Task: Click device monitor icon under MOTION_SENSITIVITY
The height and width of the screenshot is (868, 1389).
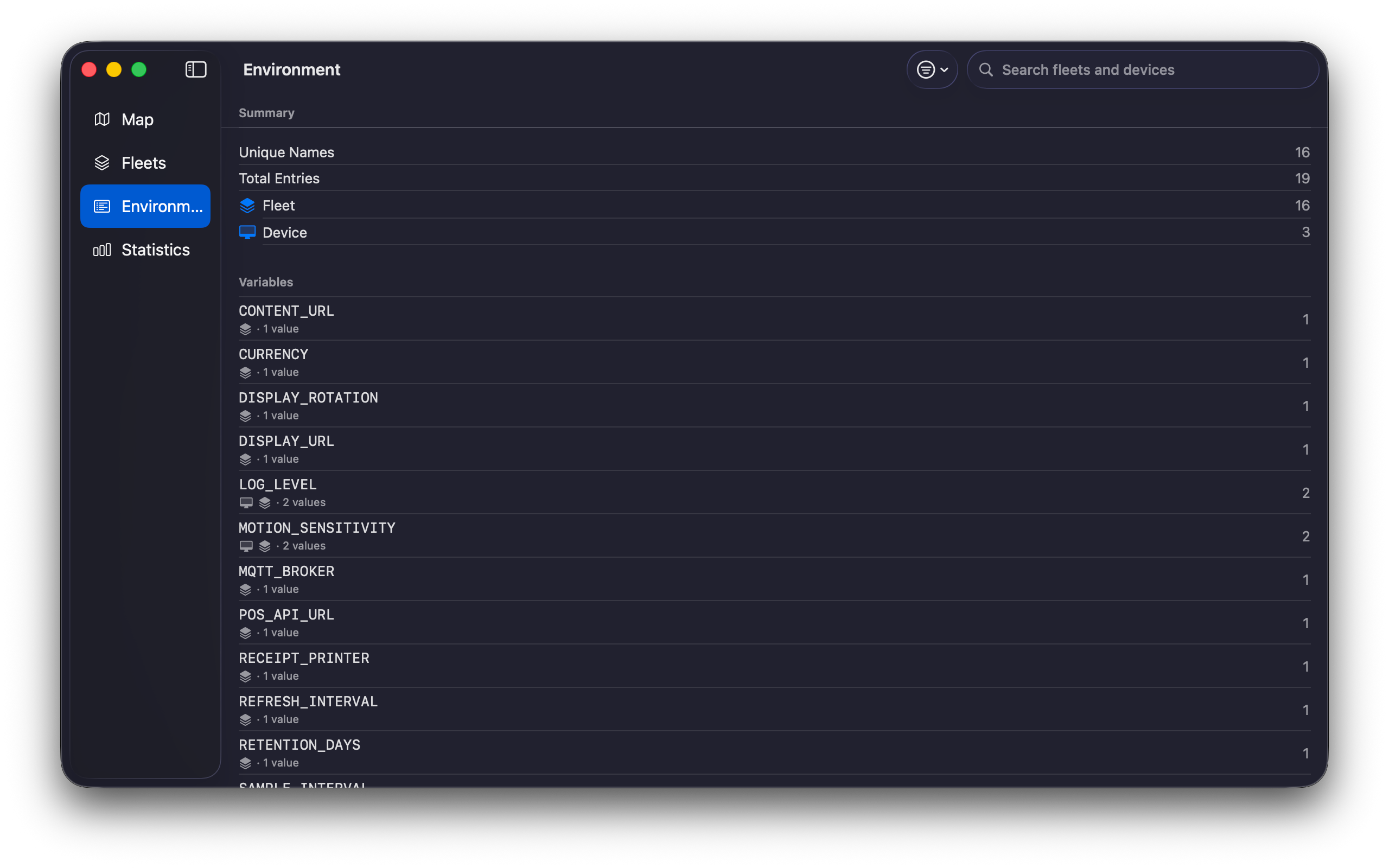Action: pyautogui.click(x=246, y=546)
